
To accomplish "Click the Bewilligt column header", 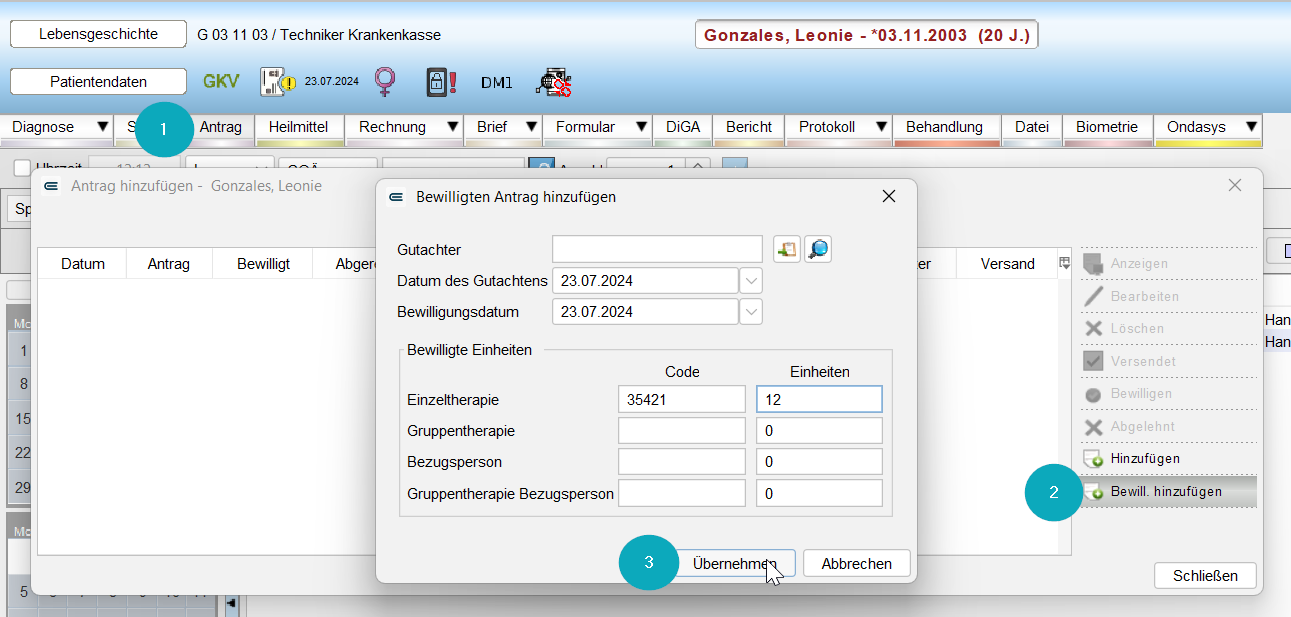I will point(263,264).
